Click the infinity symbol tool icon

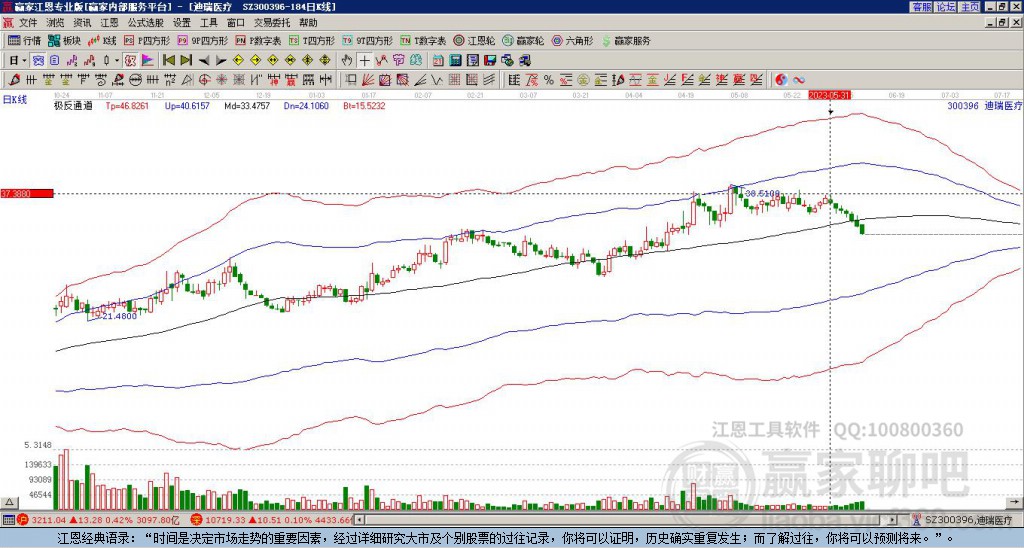[x=799, y=80]
